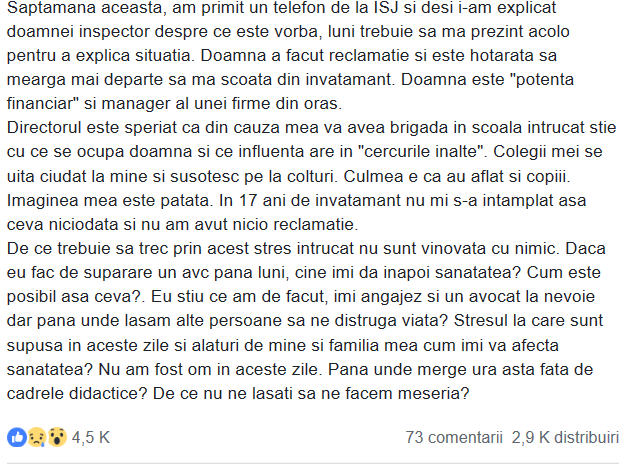Click the quoted phrase "cercurile inalte"

point(420,152)
